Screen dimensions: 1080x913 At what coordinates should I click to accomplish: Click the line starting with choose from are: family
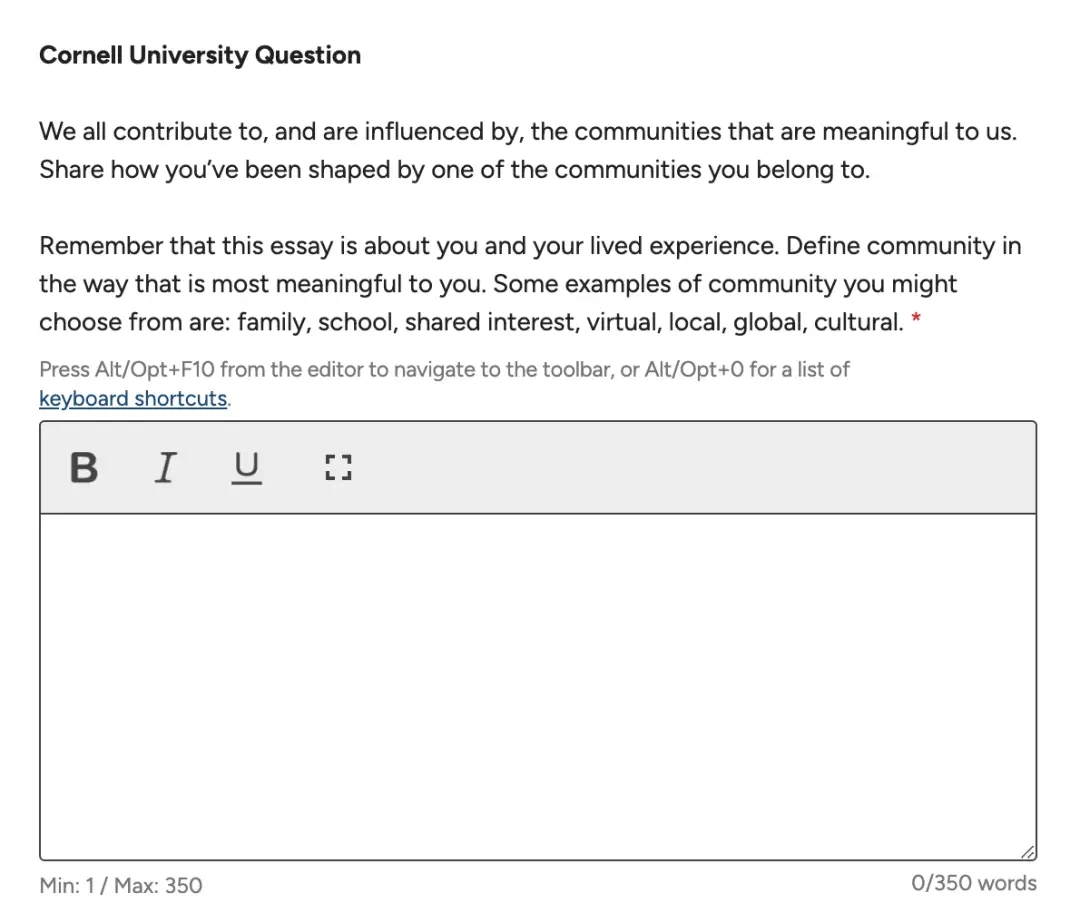470,322
